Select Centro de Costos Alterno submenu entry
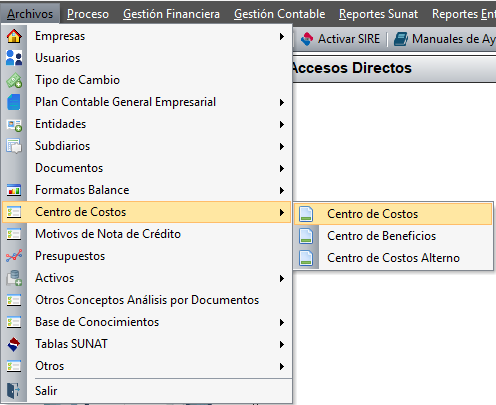 [393, 258]
